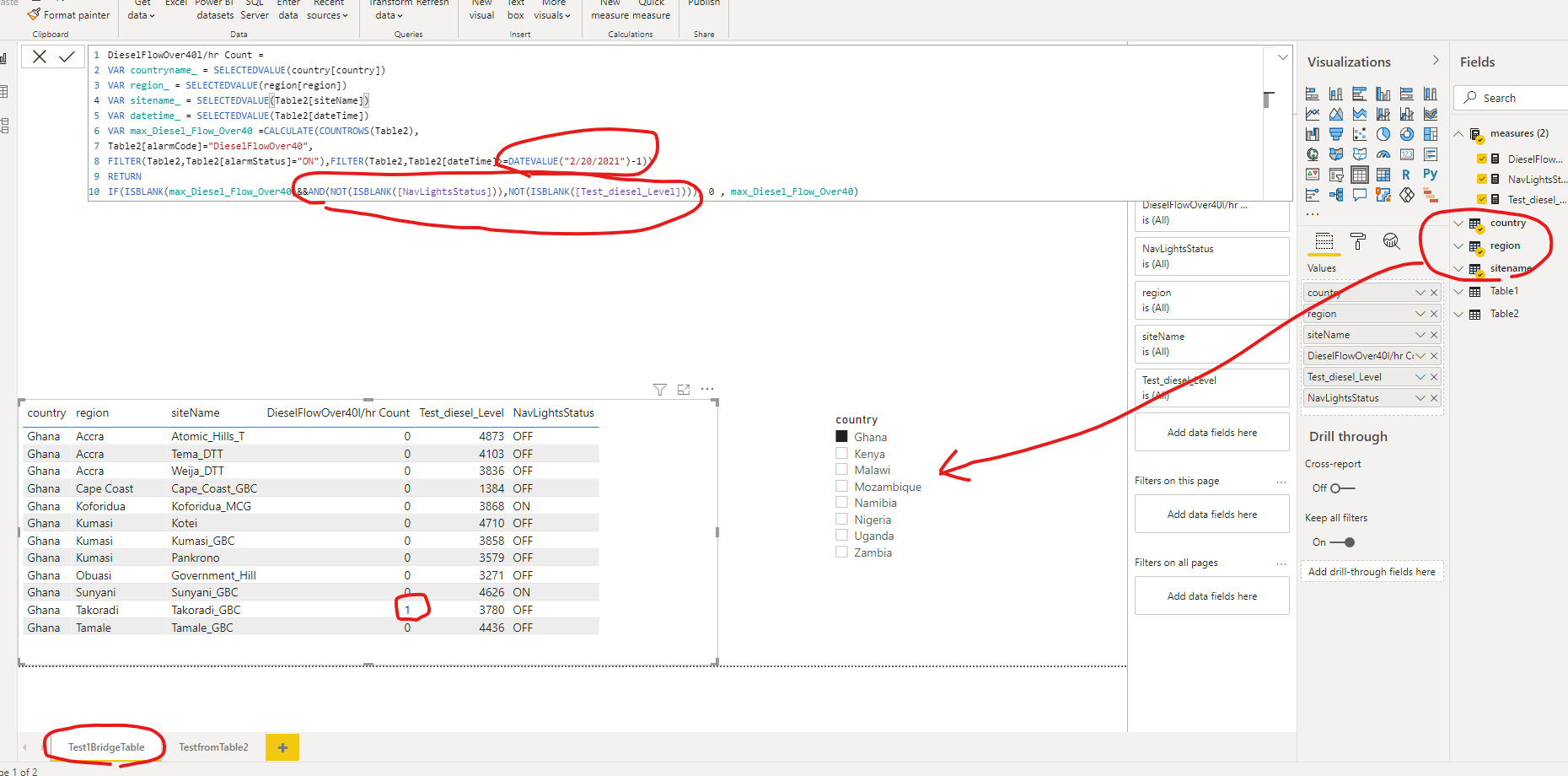The height and width of the screenshot is (776, 1568).
Task: Pick the funnel chart visual
Action: (1336, 134)
